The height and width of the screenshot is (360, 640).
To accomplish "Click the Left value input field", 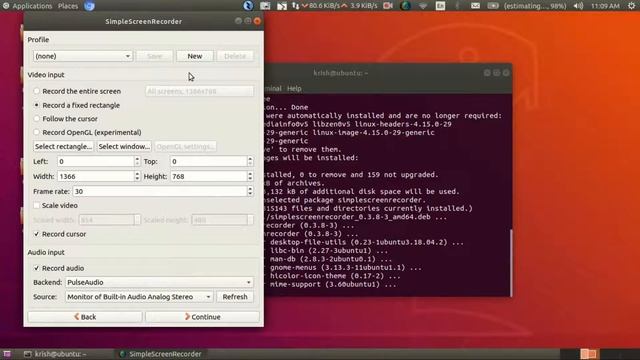I will click(x=96, y=161).
